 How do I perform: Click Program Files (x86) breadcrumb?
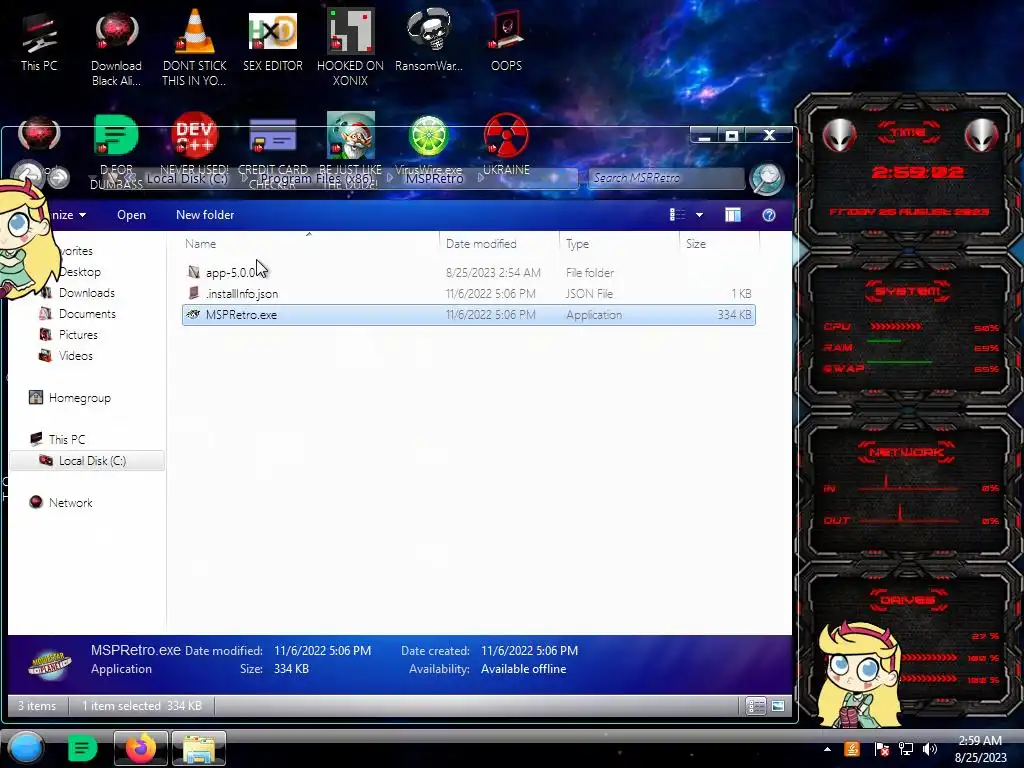click(316, 178)
